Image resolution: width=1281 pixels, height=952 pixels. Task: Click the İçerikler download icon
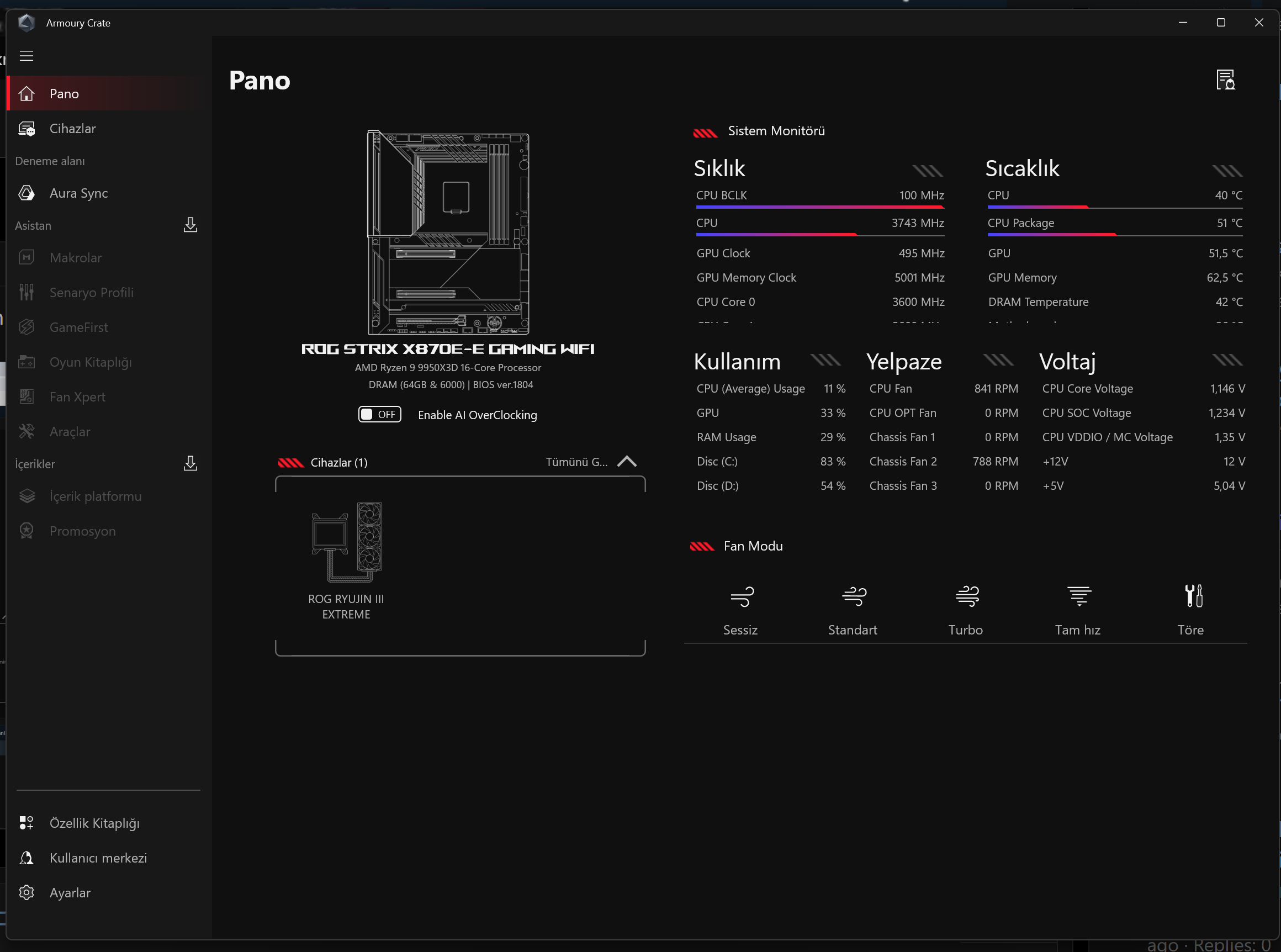[190, 463]
